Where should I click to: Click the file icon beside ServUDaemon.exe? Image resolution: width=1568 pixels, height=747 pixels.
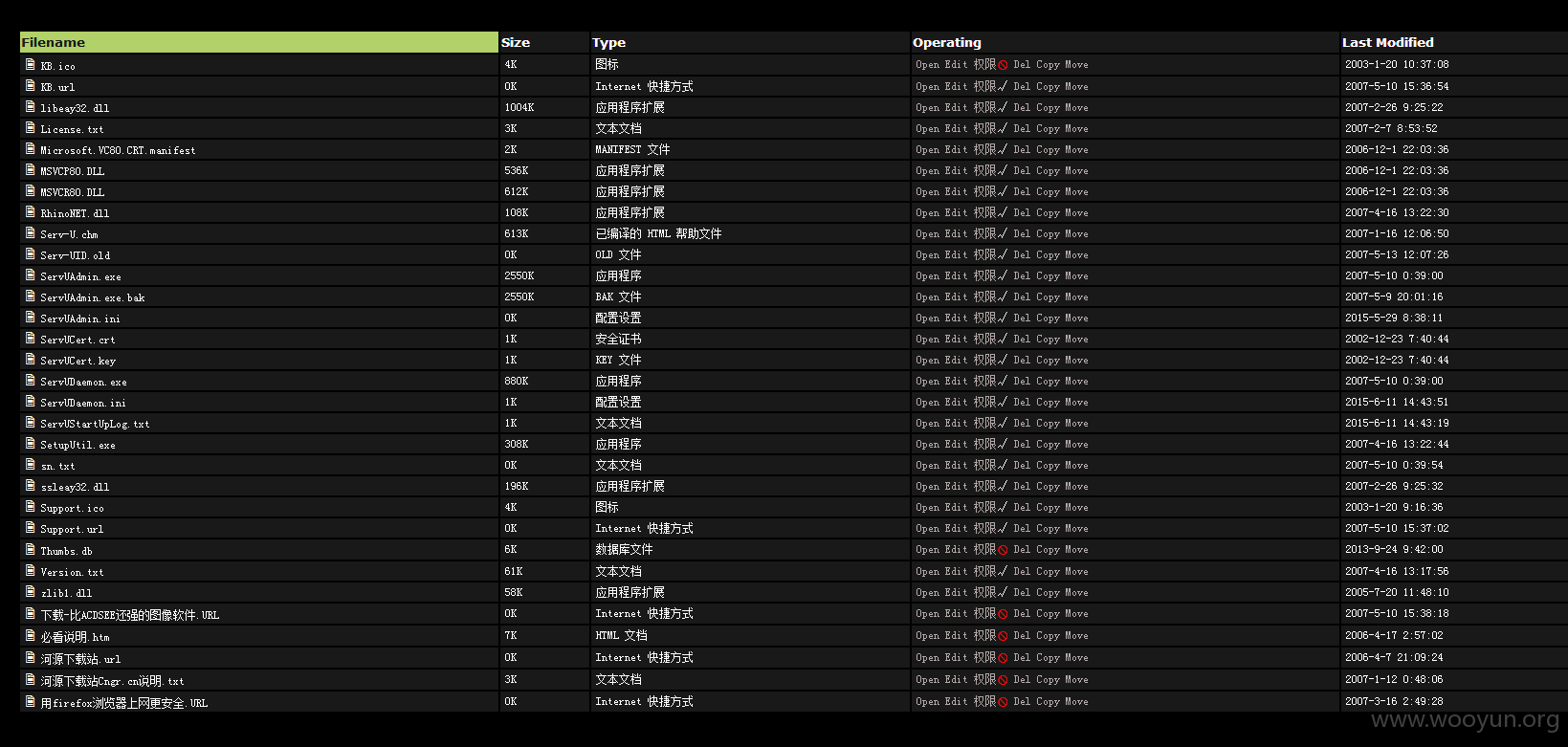pyautogui.click(x=31, y=380)
